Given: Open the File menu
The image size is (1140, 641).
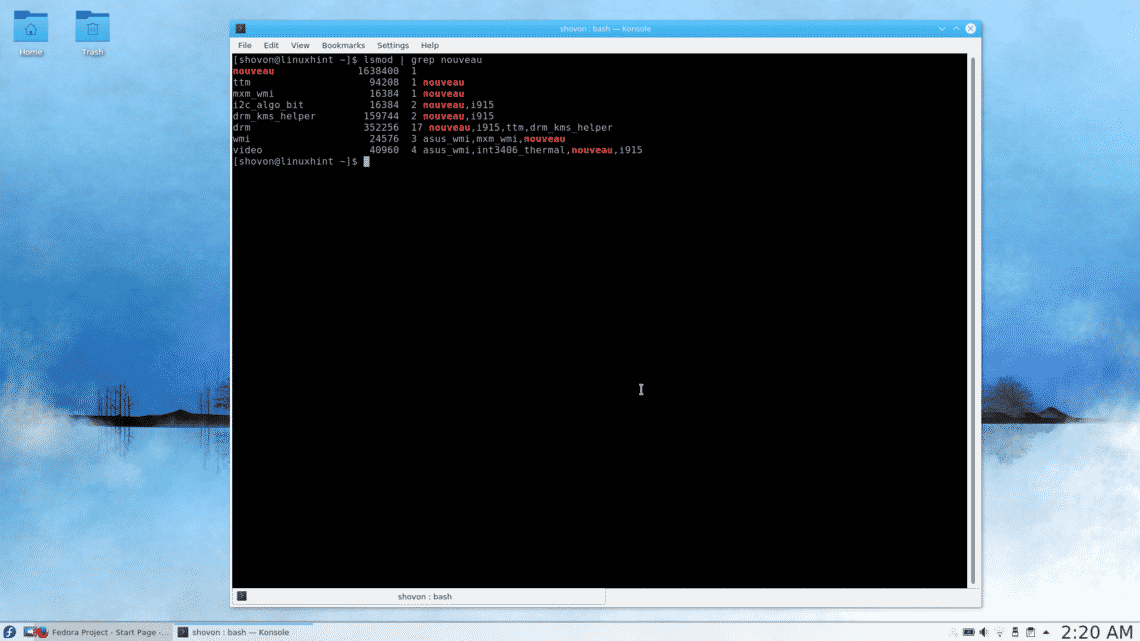Looking at the screenshot, I should point(245,45).
